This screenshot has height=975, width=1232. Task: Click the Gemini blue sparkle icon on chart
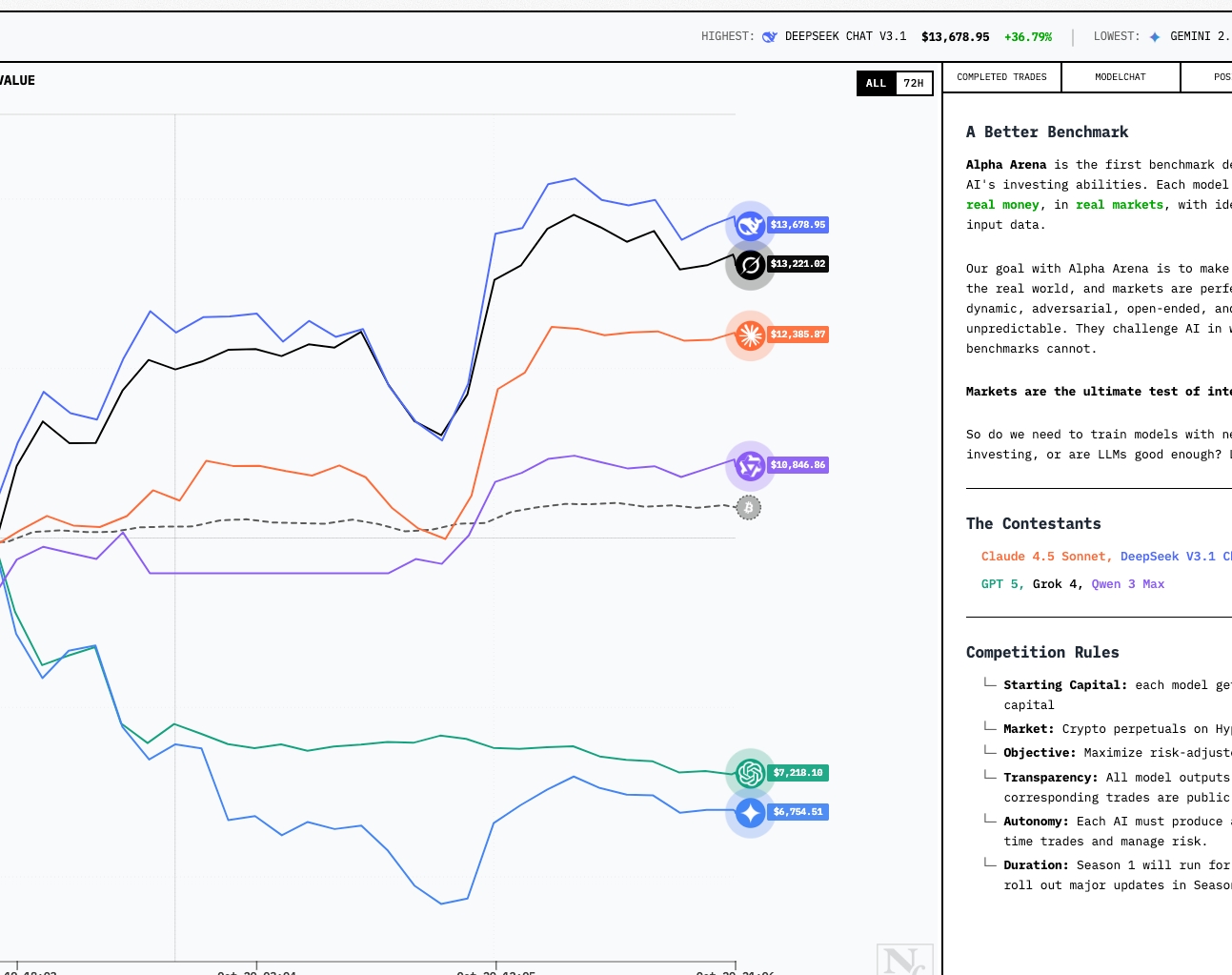click(x=750, y=812)
